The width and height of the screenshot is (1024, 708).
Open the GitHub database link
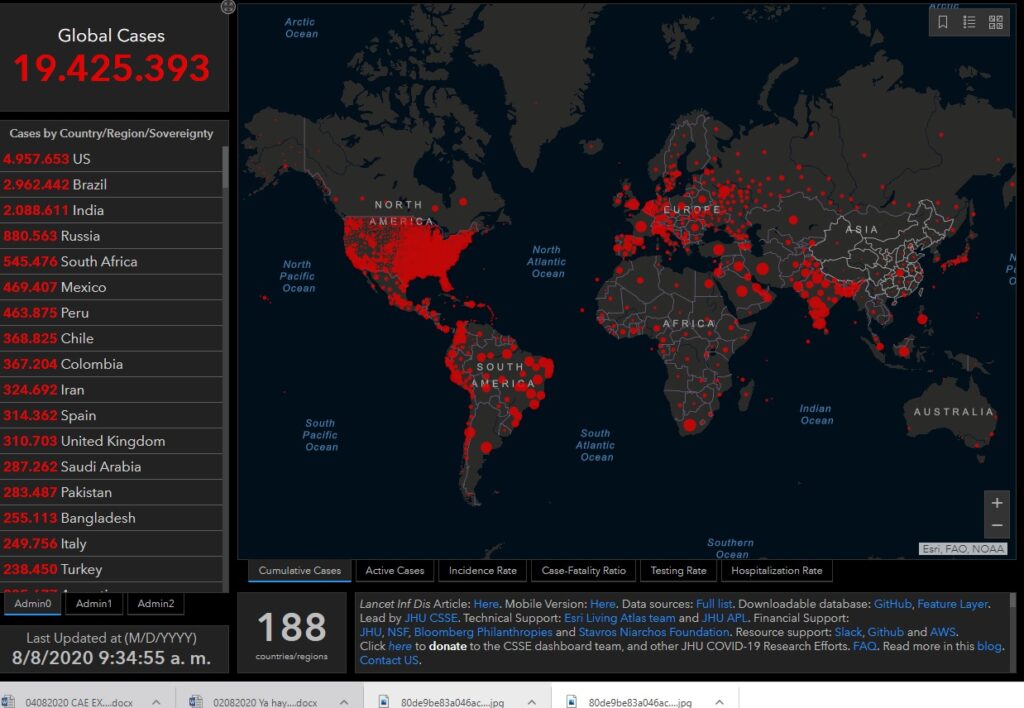pyautogui.click(x=892, y=604)
